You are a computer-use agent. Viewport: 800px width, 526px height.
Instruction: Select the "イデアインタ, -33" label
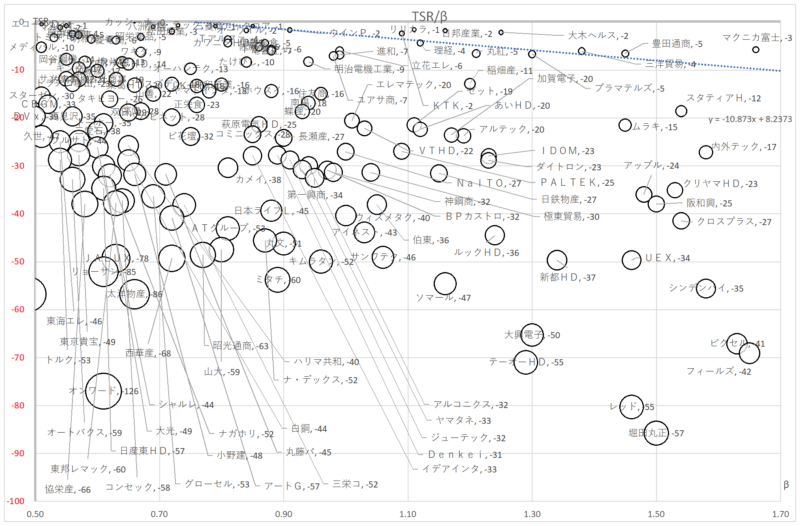[x=459, y=469]
